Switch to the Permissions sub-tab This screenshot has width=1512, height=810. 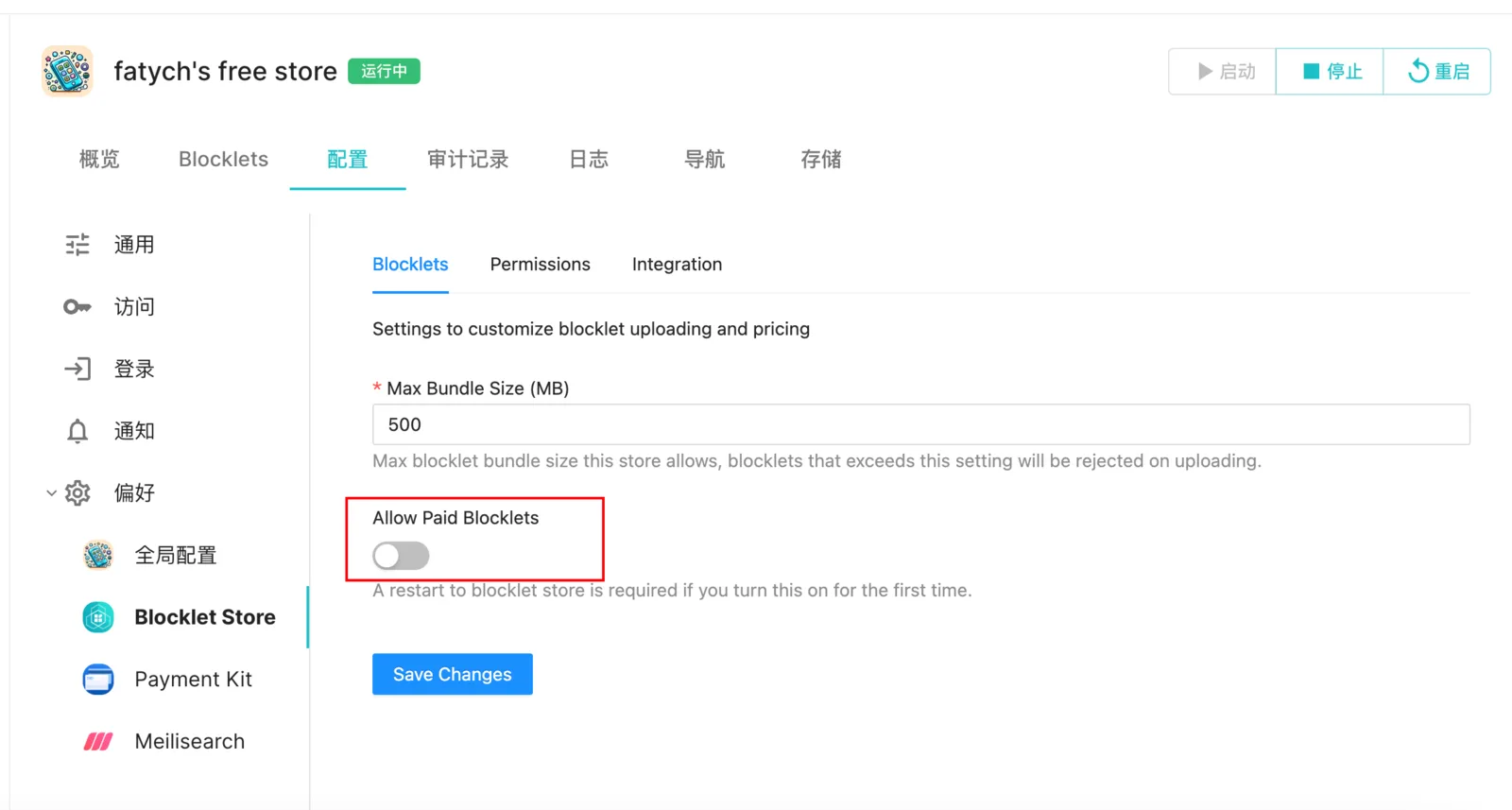coord(541,265)
